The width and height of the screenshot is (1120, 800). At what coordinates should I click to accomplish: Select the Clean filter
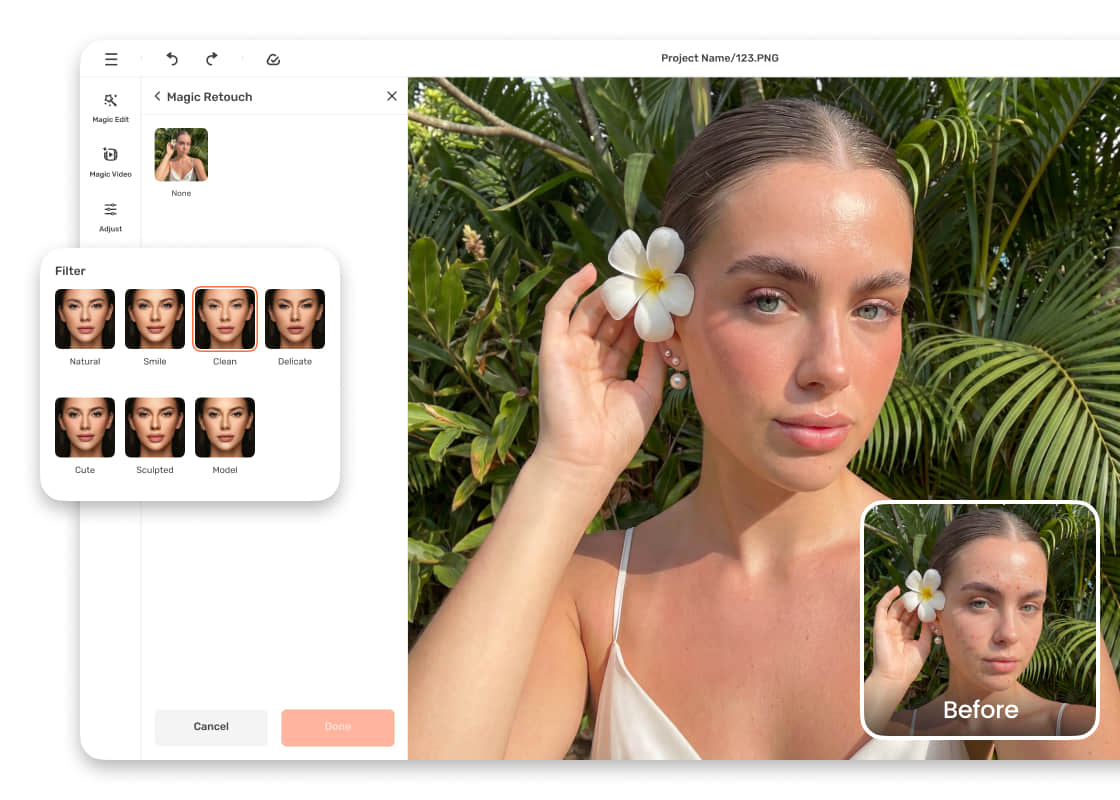click(x=225, y=319)
